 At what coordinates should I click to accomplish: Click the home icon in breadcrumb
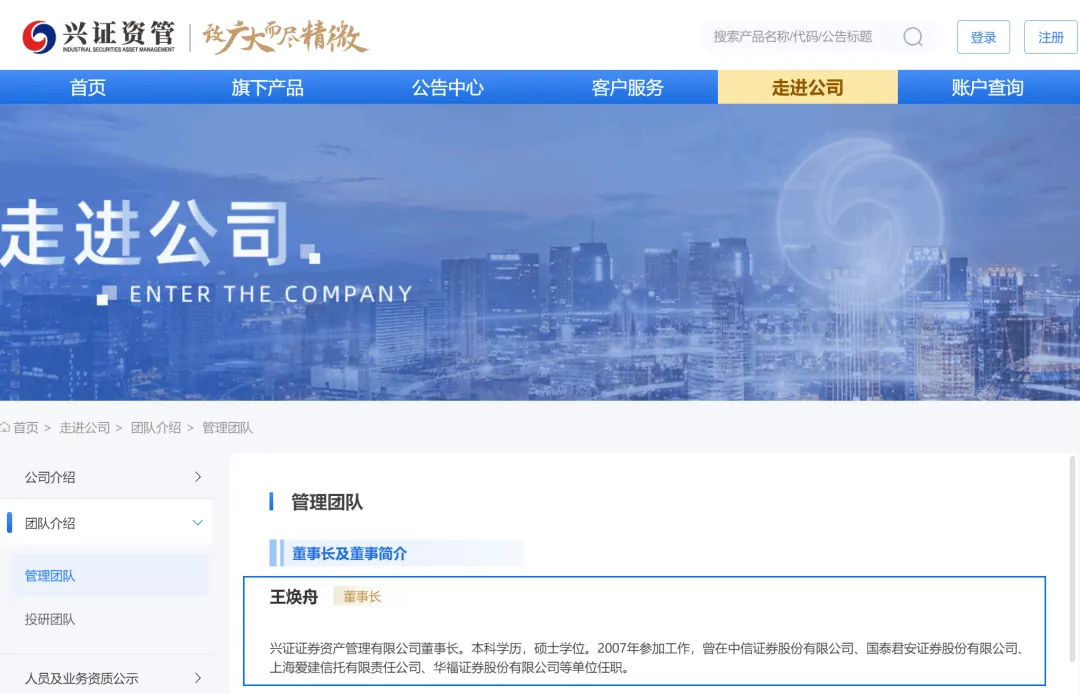pyautogui.click(x=5, y=428)
